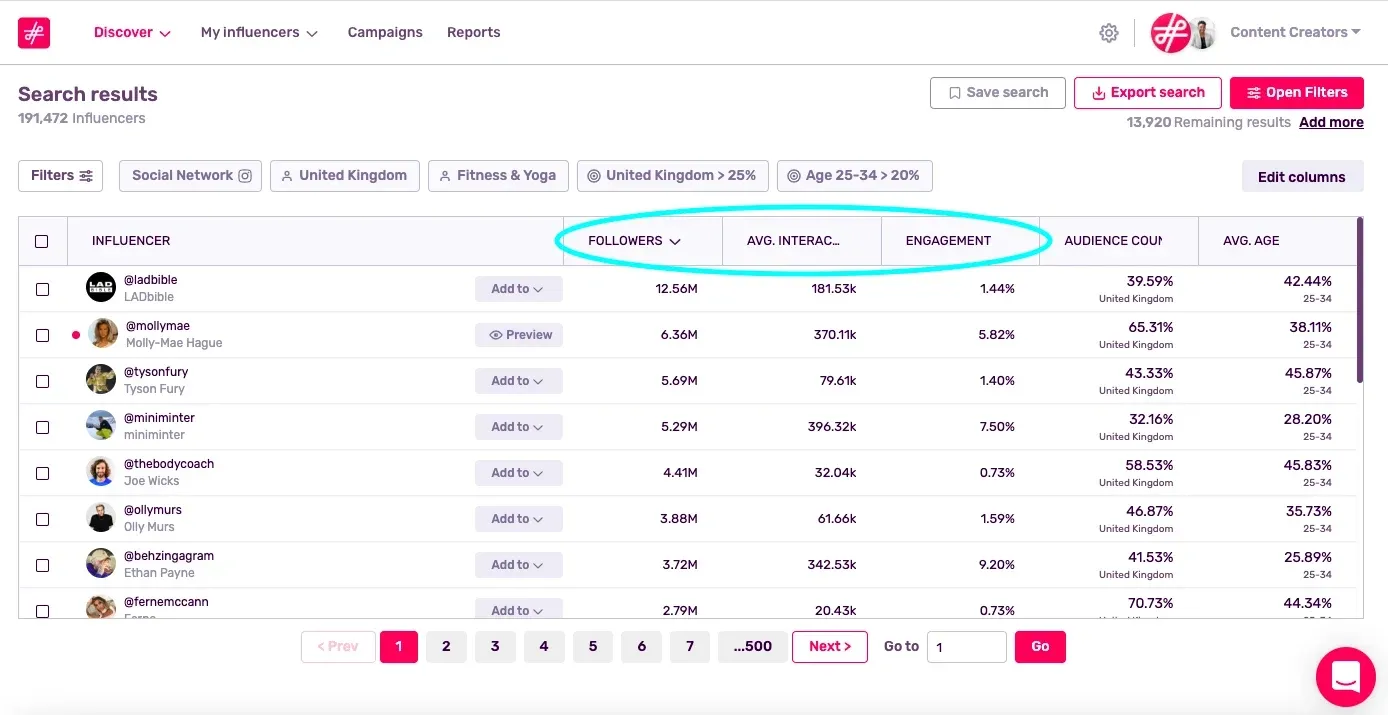The image size is (1388, 715).
Task: Sort by the FOLLOWERS column header
Action: coord(634,241)
